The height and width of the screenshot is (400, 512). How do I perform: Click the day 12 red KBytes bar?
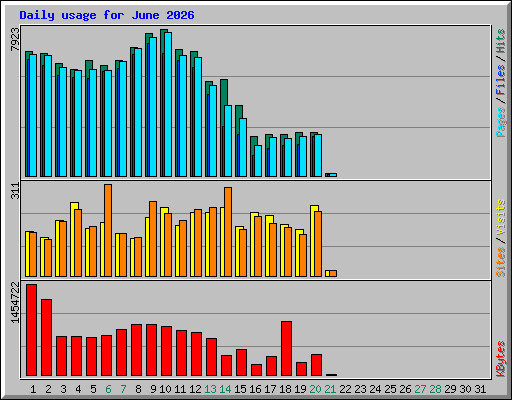coord(196,354)
